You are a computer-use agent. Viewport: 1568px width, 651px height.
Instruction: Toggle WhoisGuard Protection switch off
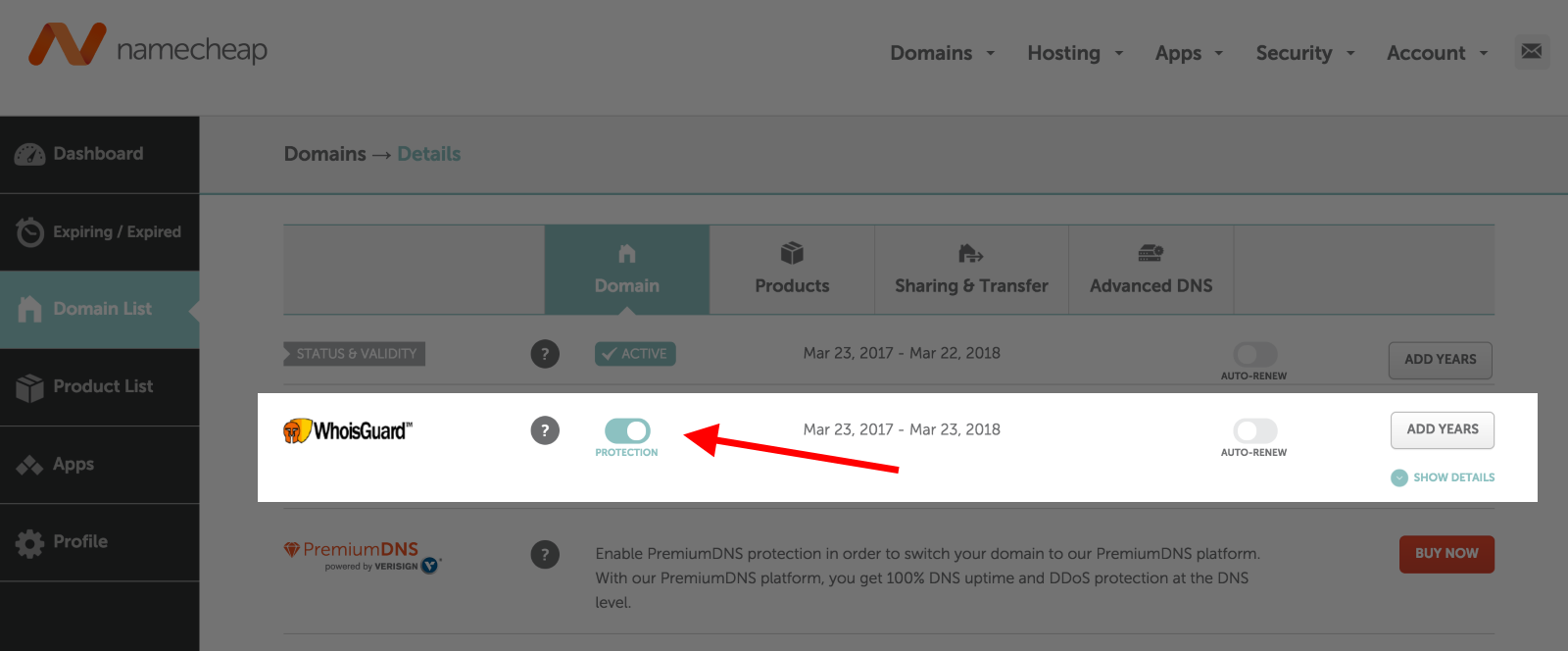pos(627,430)
